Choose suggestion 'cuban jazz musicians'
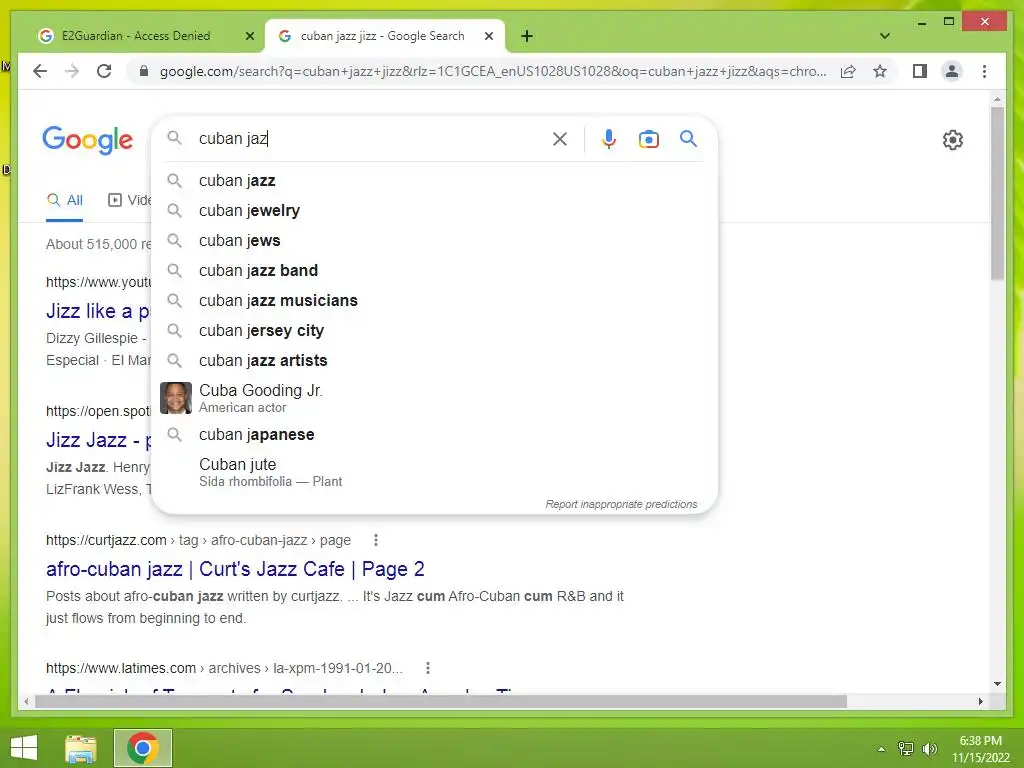The width and height of the screenshot is (1024, 768). tap(434, 300)
